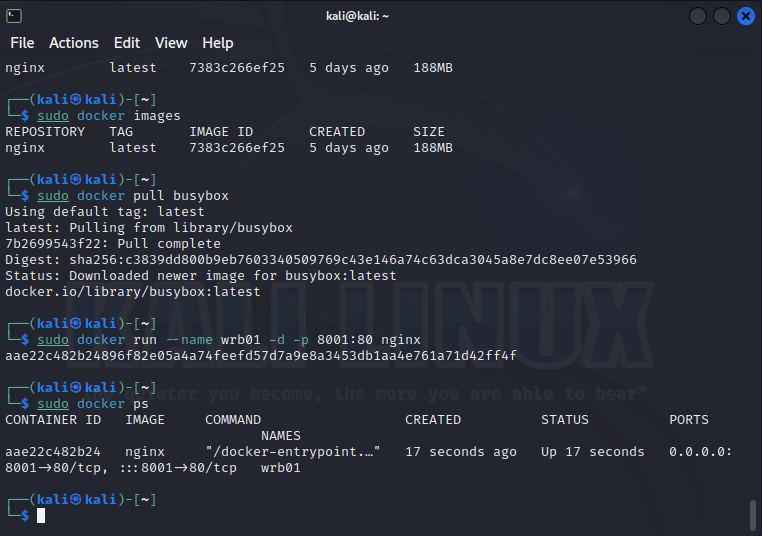
Task: Click the "/docker-entrypoint.…" command value
Action: point(293,452)
